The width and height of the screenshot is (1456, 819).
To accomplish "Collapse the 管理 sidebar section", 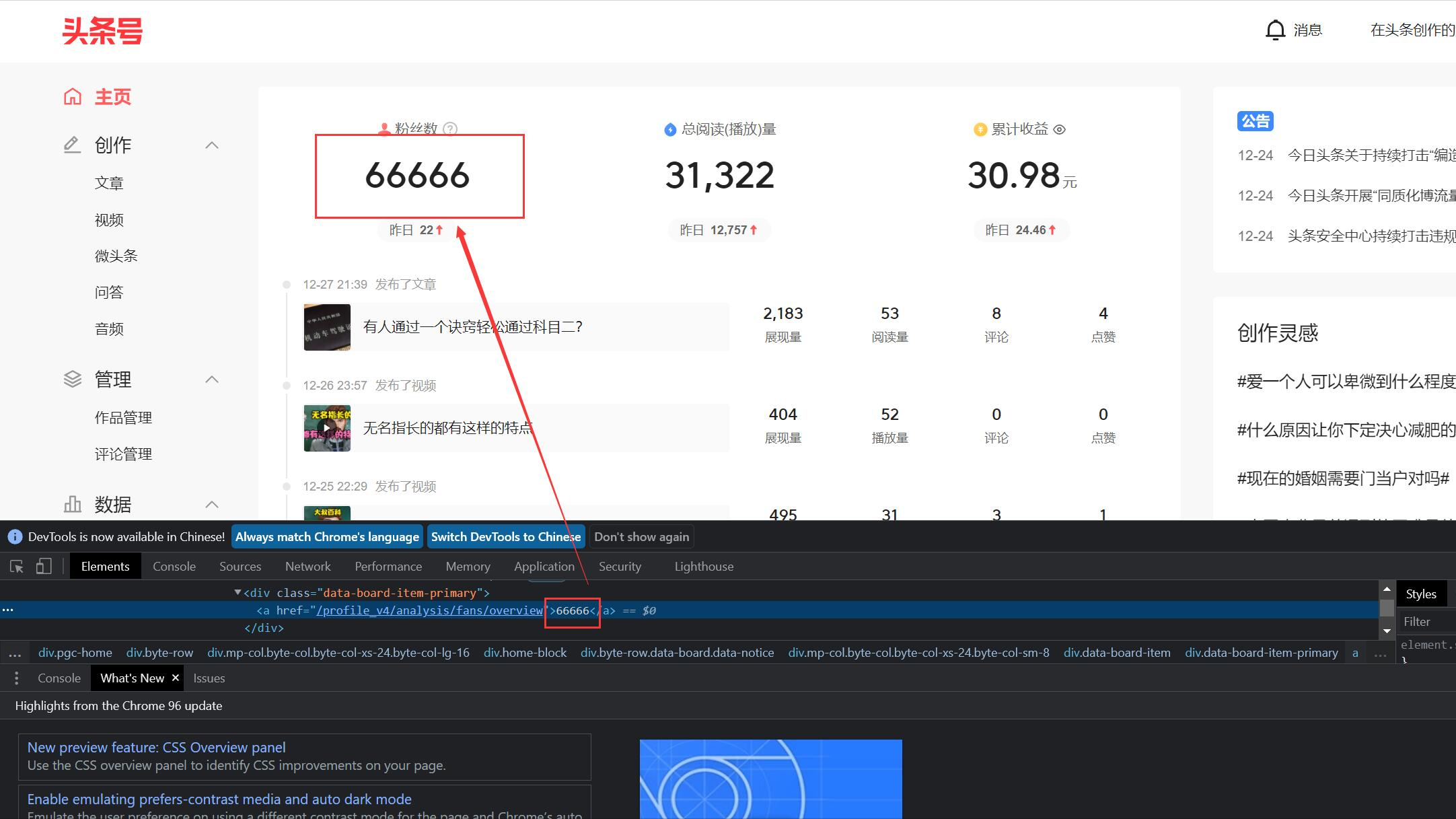I will click(x=212, y=380).
